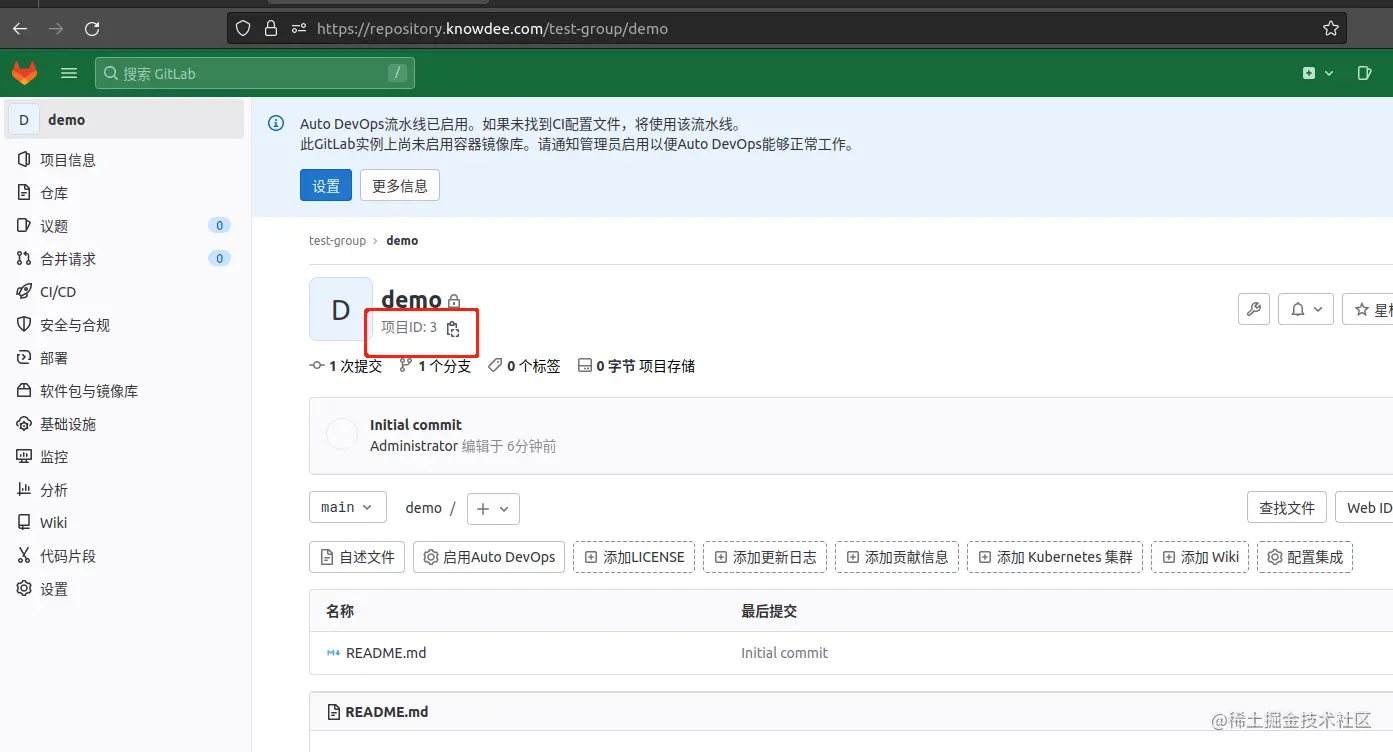
Task: Click Initial commit in the 最后提交 column
Action: pyautogui.click(x=784, y=653)
